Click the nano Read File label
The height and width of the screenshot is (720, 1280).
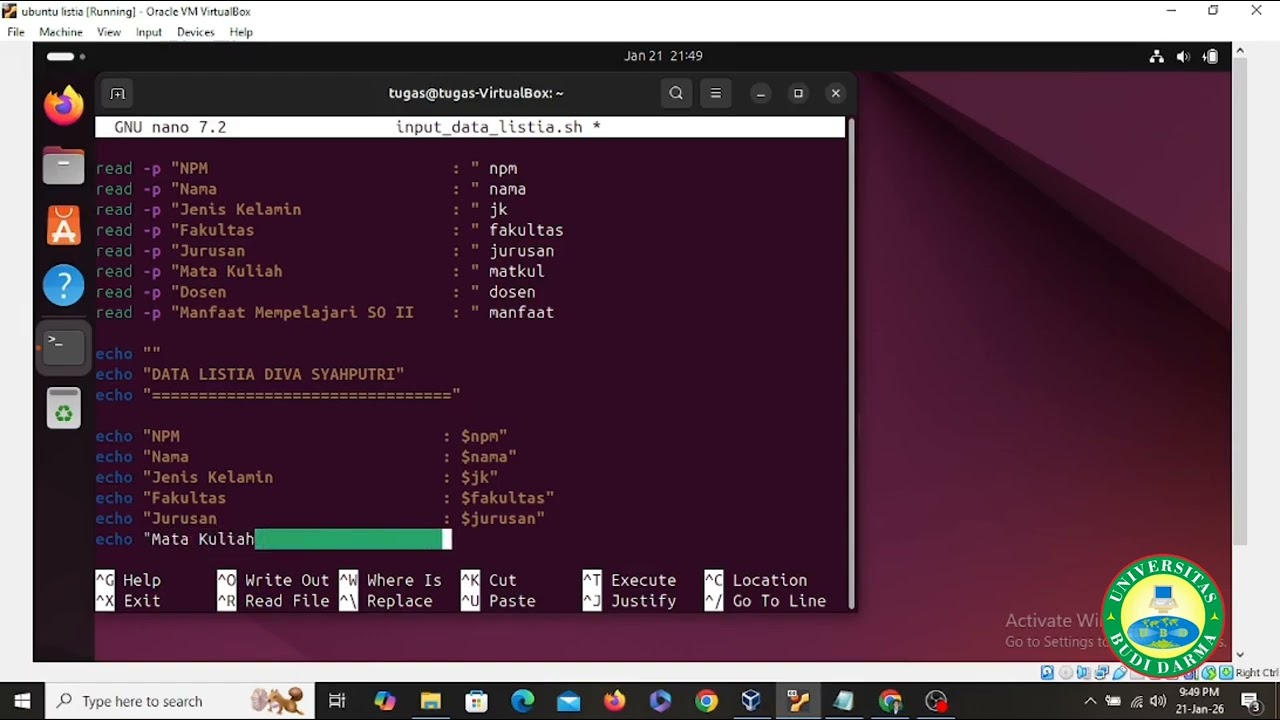[287, 601]
